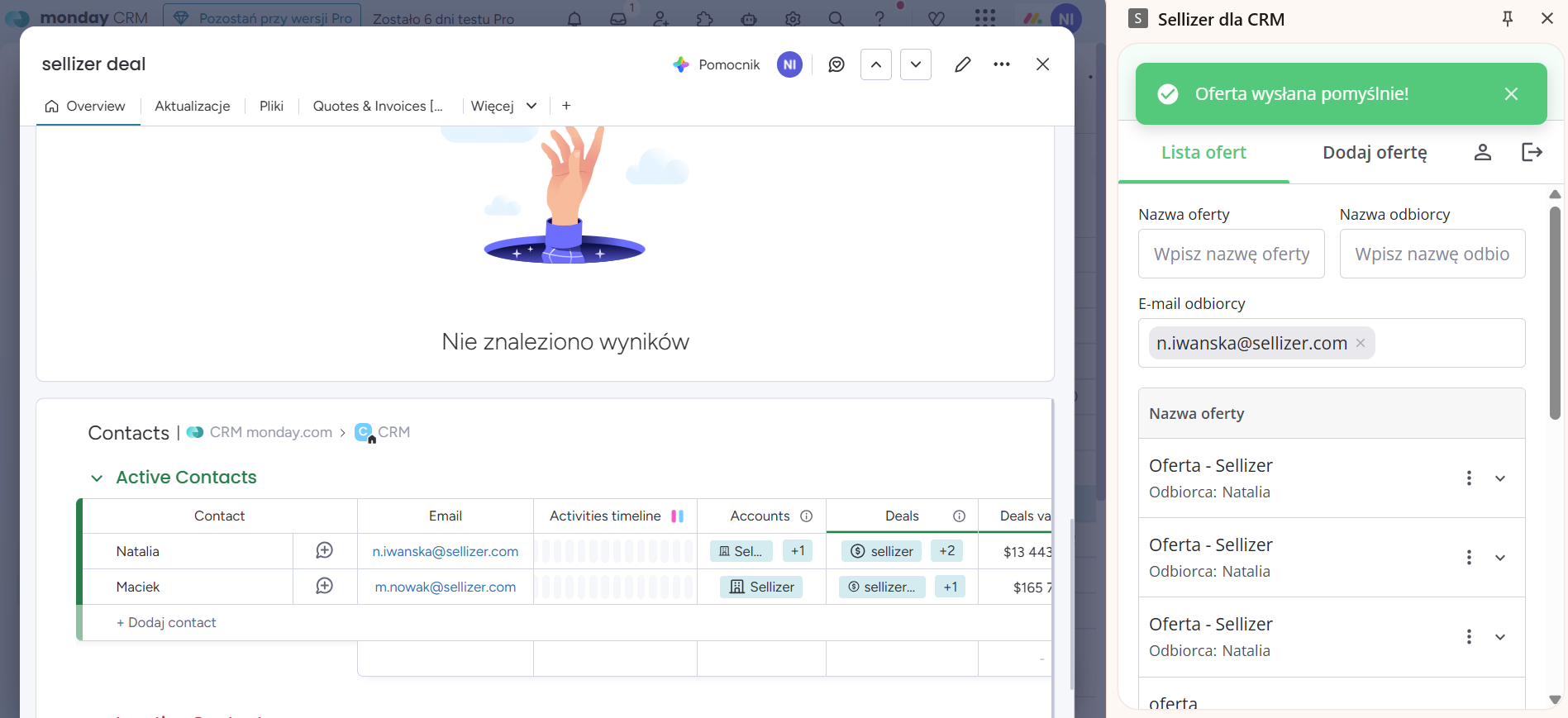Go to next item with down chevron

[x=916, y=64]
